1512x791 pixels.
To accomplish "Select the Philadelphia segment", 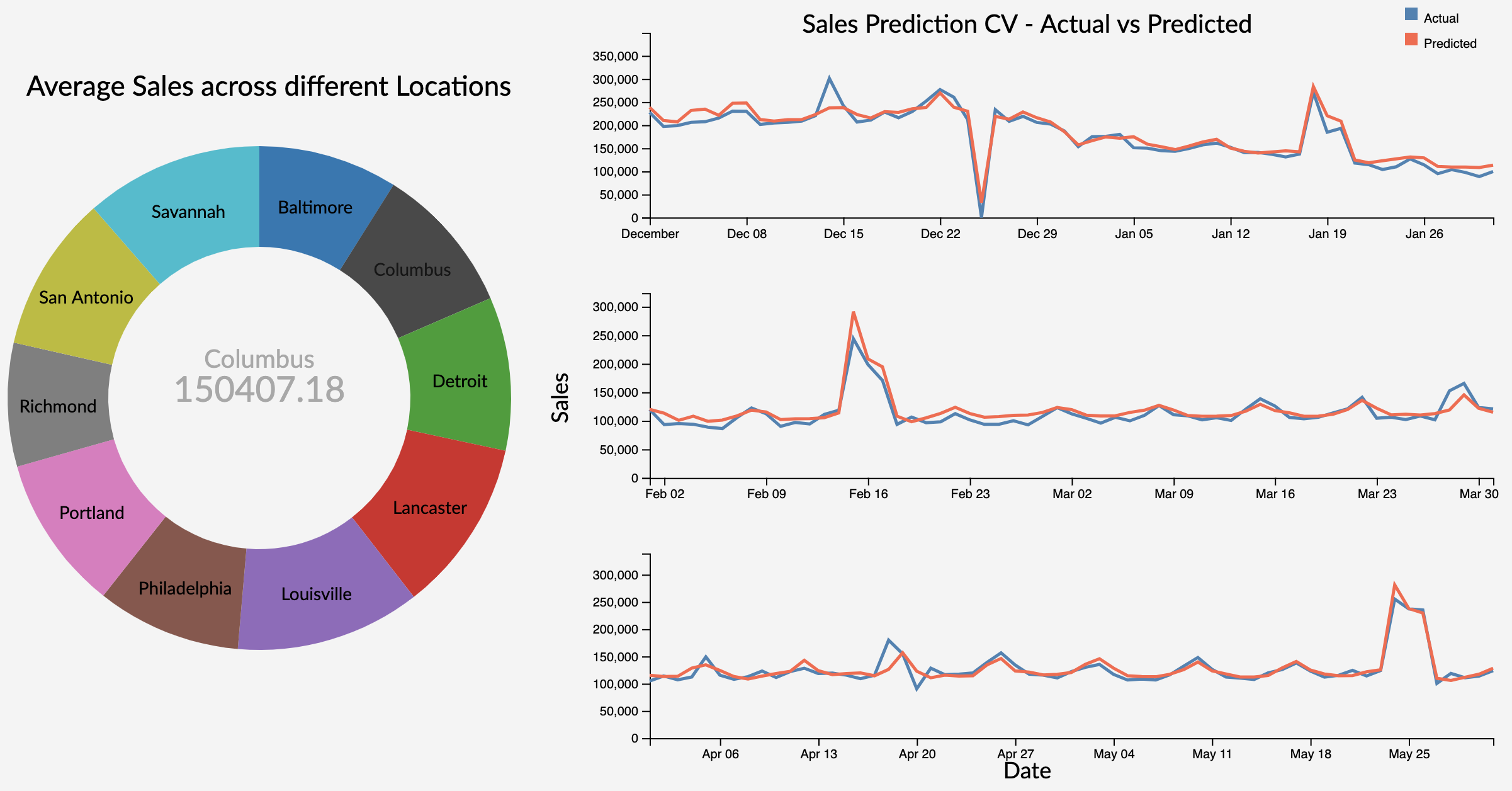I will pyautogui.click(x=186, y=589).
